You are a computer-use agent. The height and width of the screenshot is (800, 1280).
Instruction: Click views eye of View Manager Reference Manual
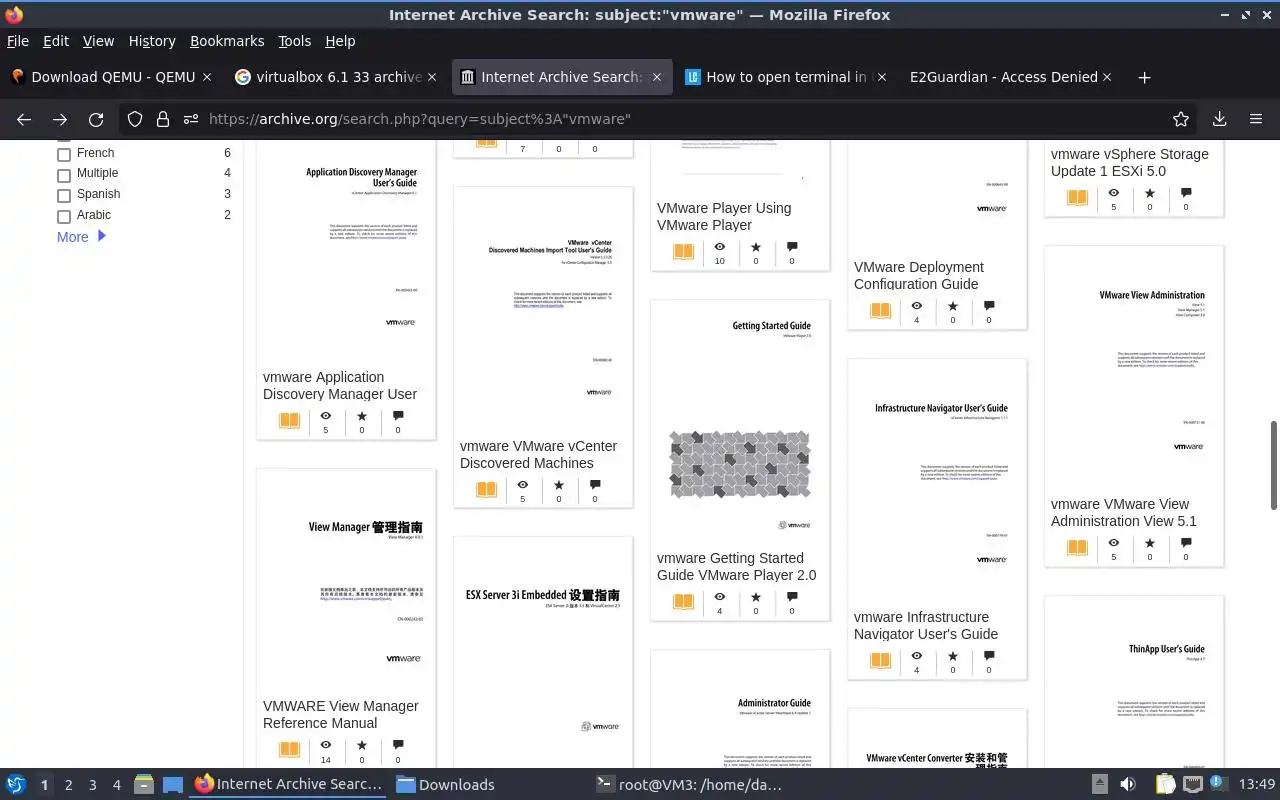pos(325,745)
